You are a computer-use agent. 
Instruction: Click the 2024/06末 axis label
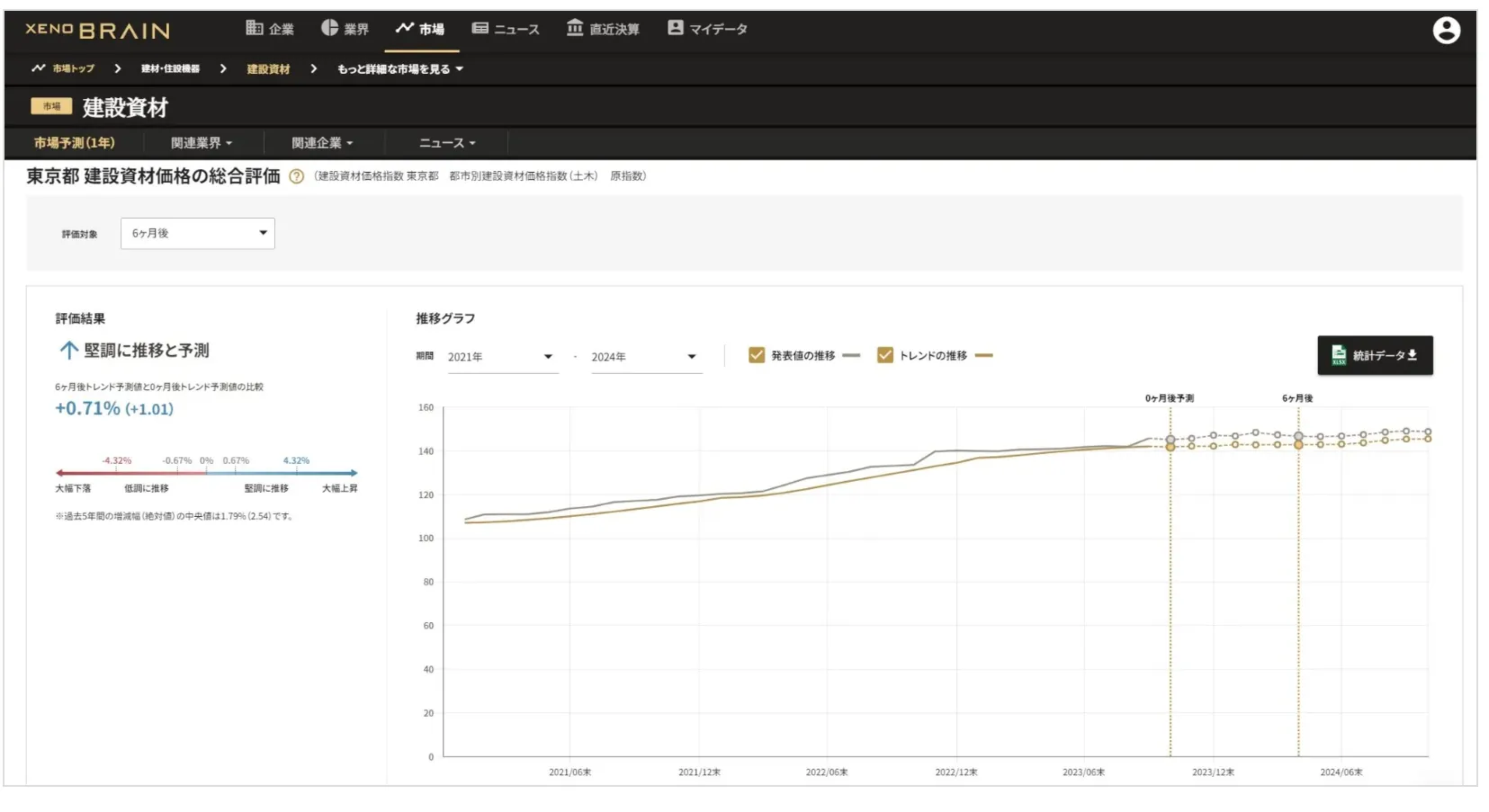click(x=1341, y=772)
